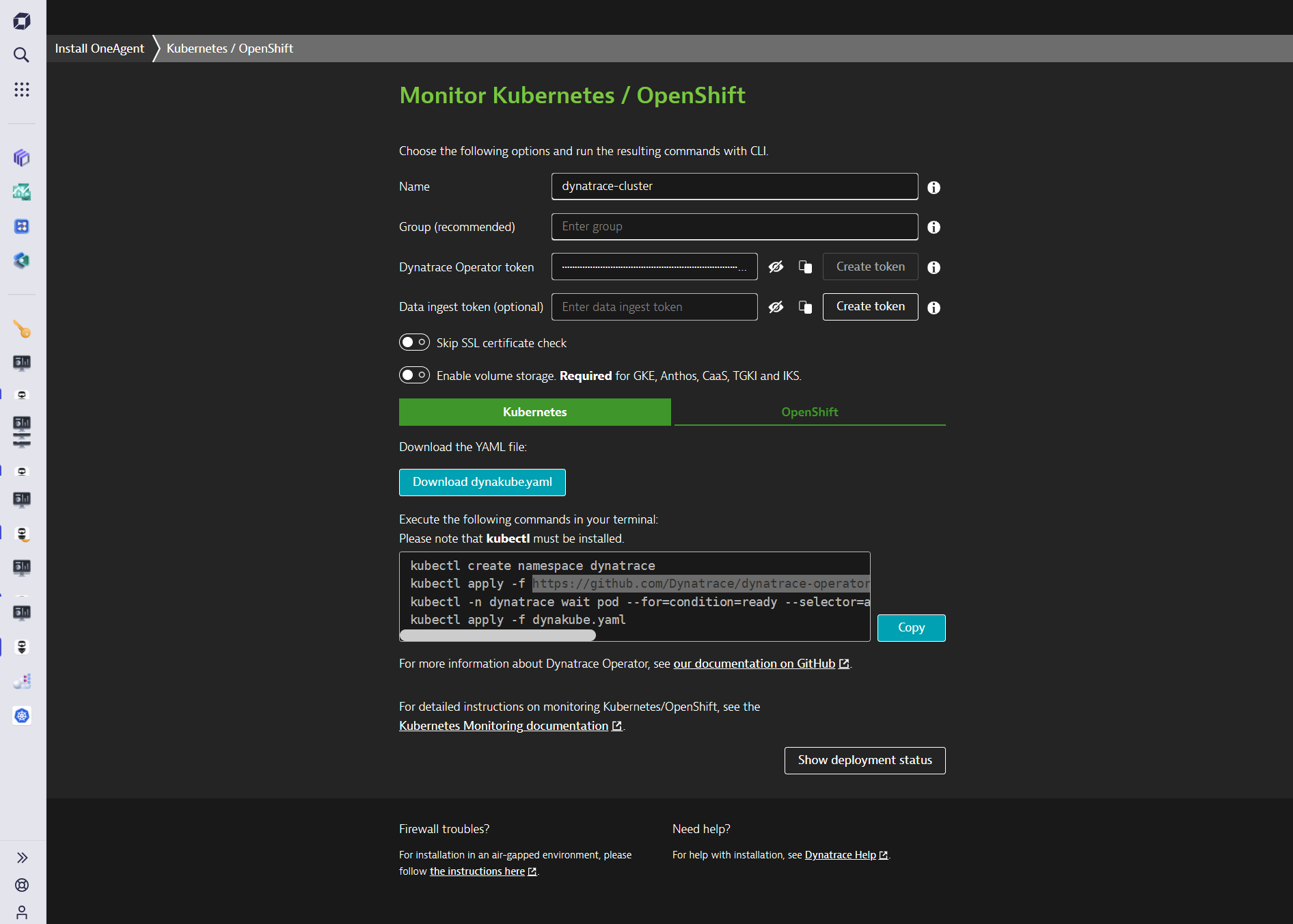
Task: Click 'kubectl create namespace dynatrace' line
Action: (x=532, y=566)
